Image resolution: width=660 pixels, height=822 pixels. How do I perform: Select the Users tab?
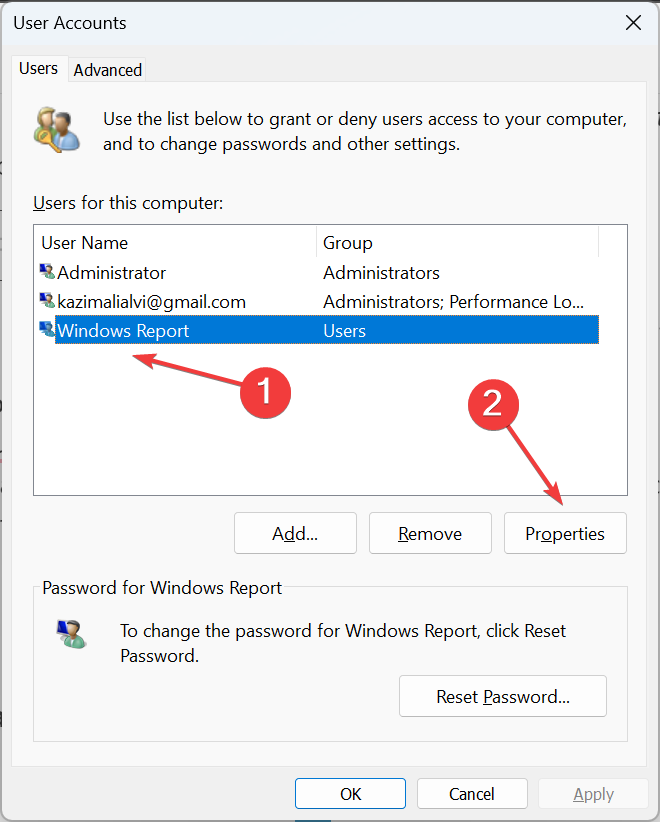39,69
